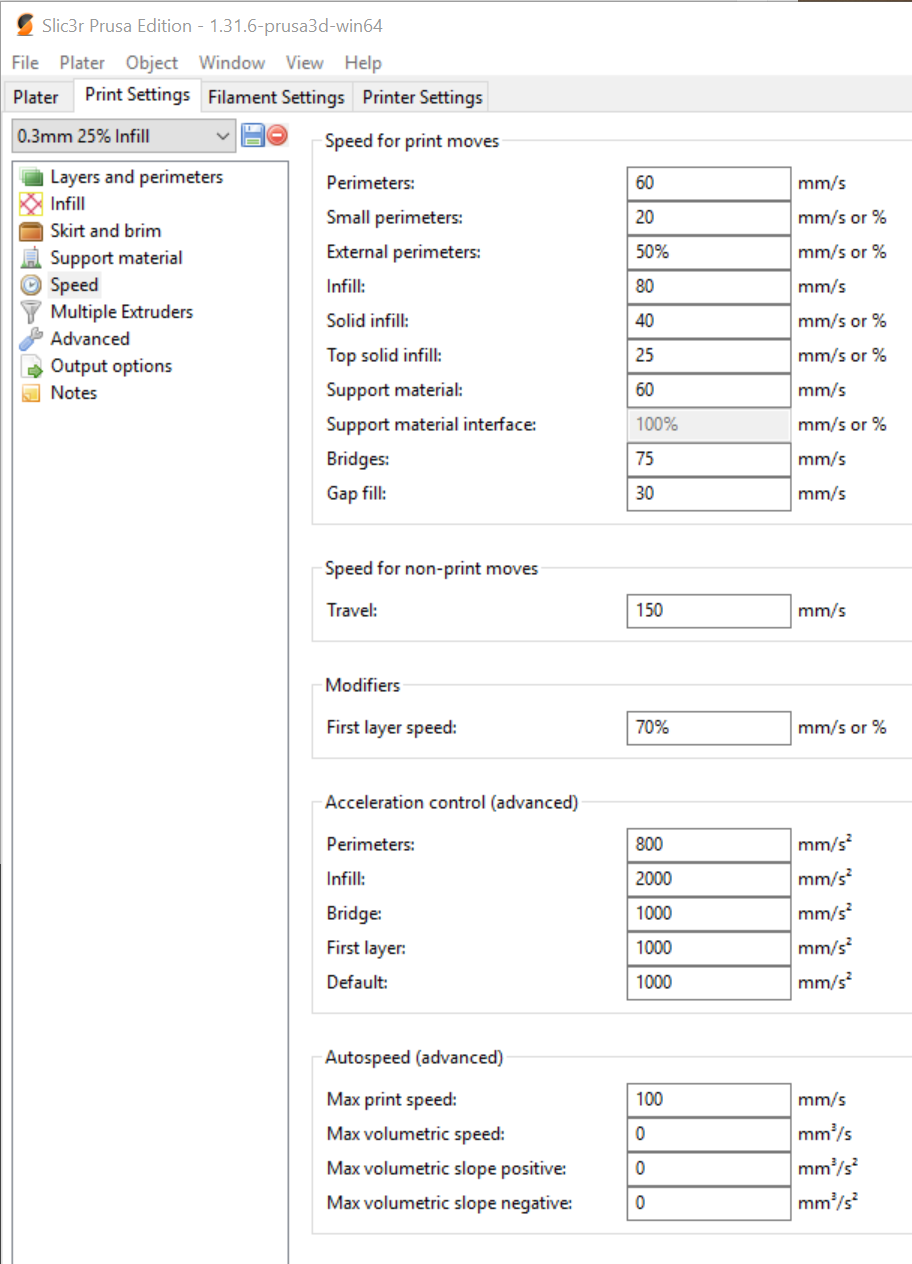Click the Infill speed field showing 80
The width and height of the screenshot is (912, 1264).
point(709,286)
